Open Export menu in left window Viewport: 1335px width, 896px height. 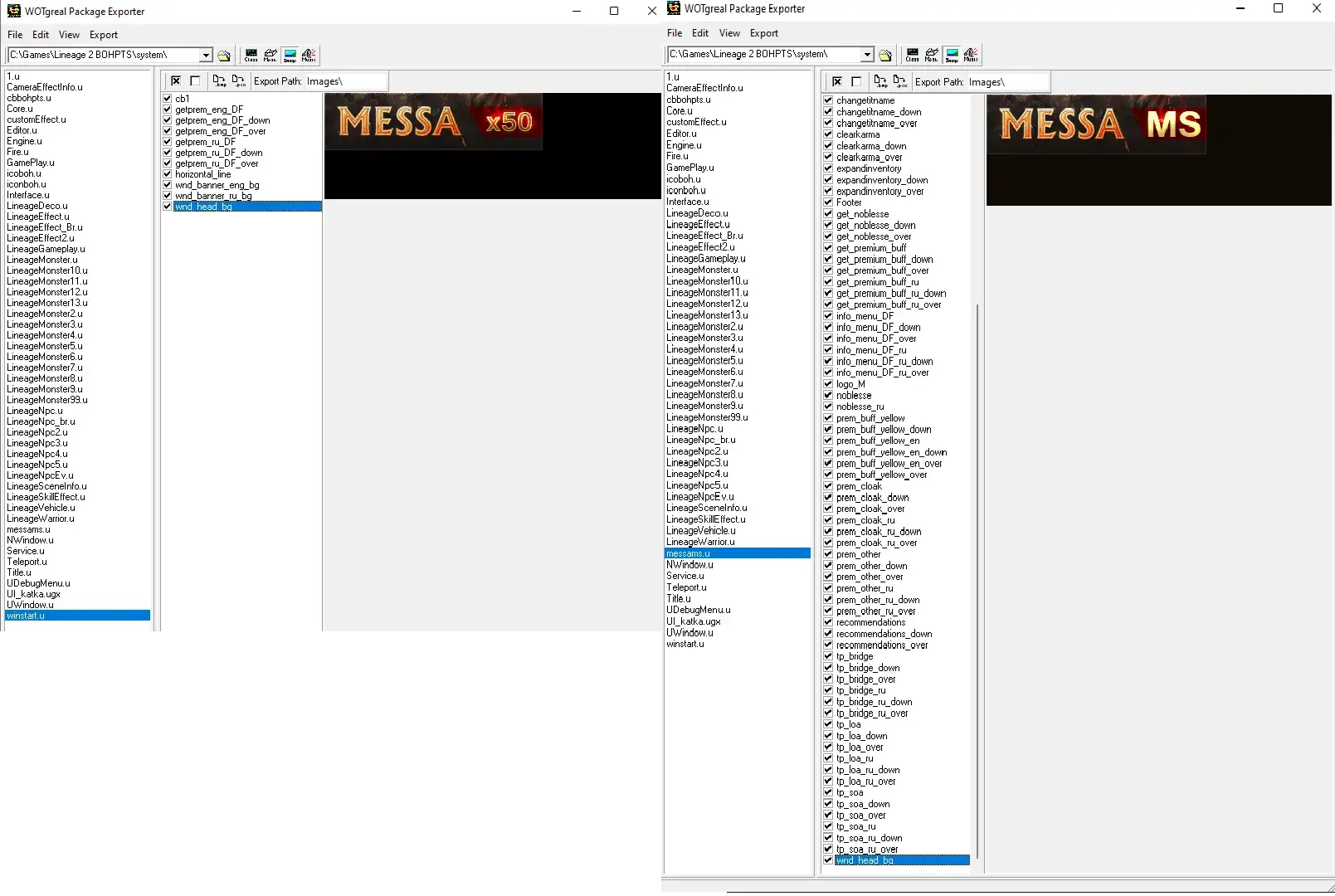pyautogui.click(x=104, y=35)
